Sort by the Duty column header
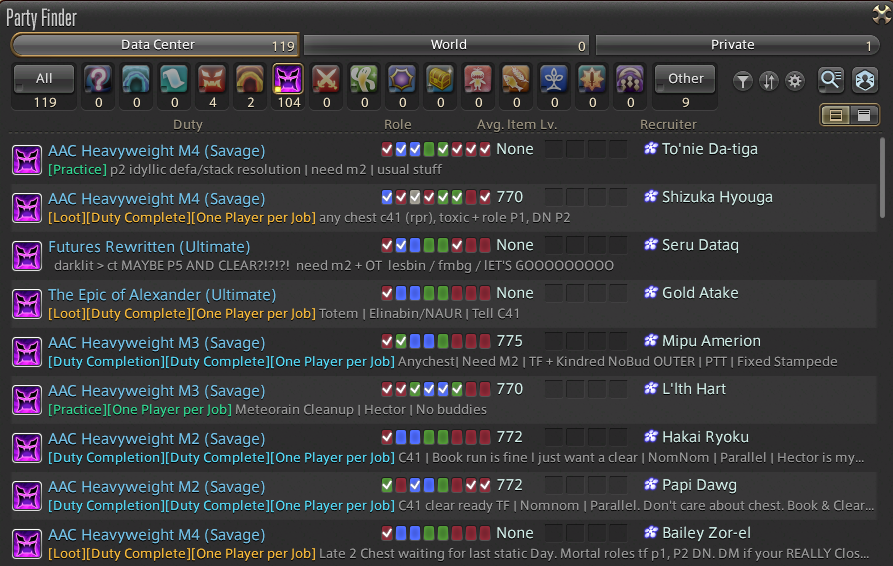 tap(188, 124)
